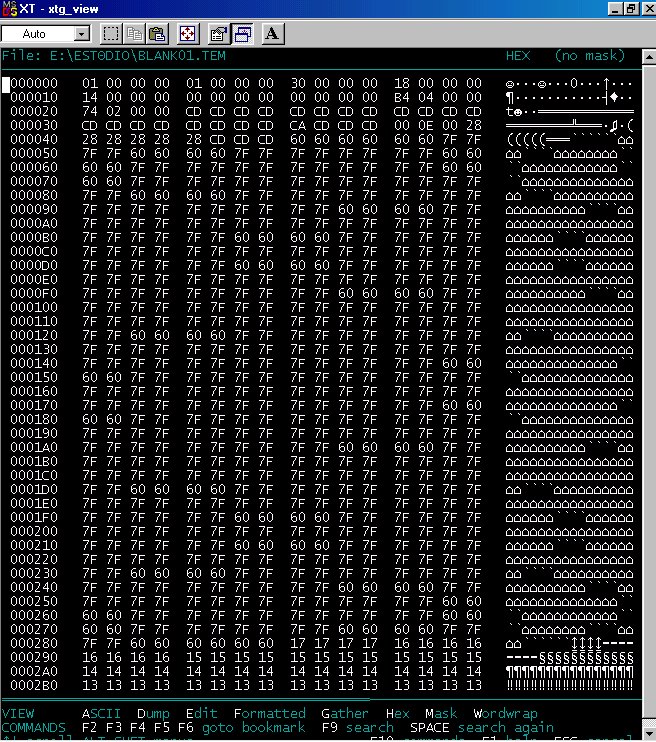This screenshot has height=742, width=656.
Task: Select the Wordwrap command
Action: (x=505, y=713)
